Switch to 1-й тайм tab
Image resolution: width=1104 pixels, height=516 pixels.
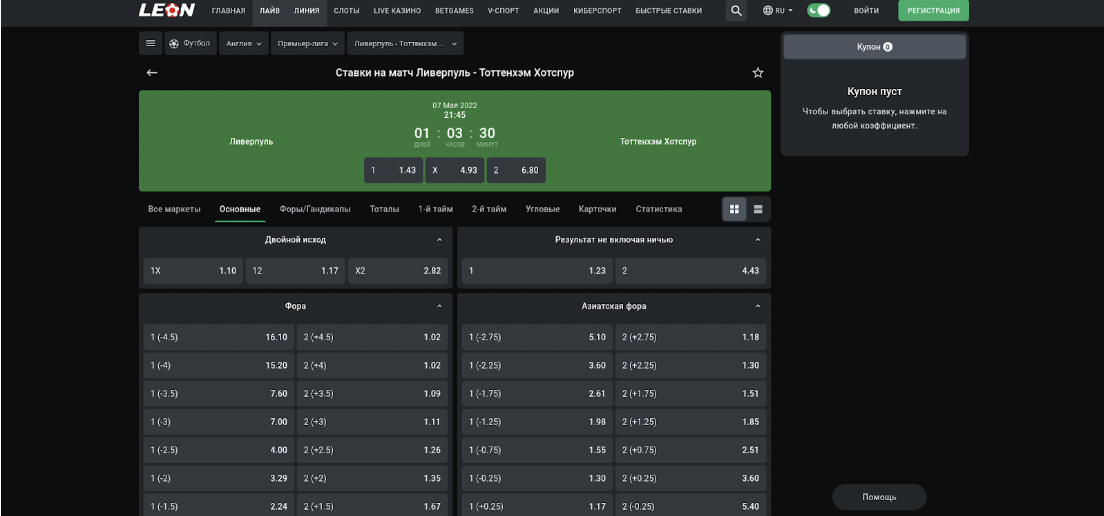[x=435, y=209]
